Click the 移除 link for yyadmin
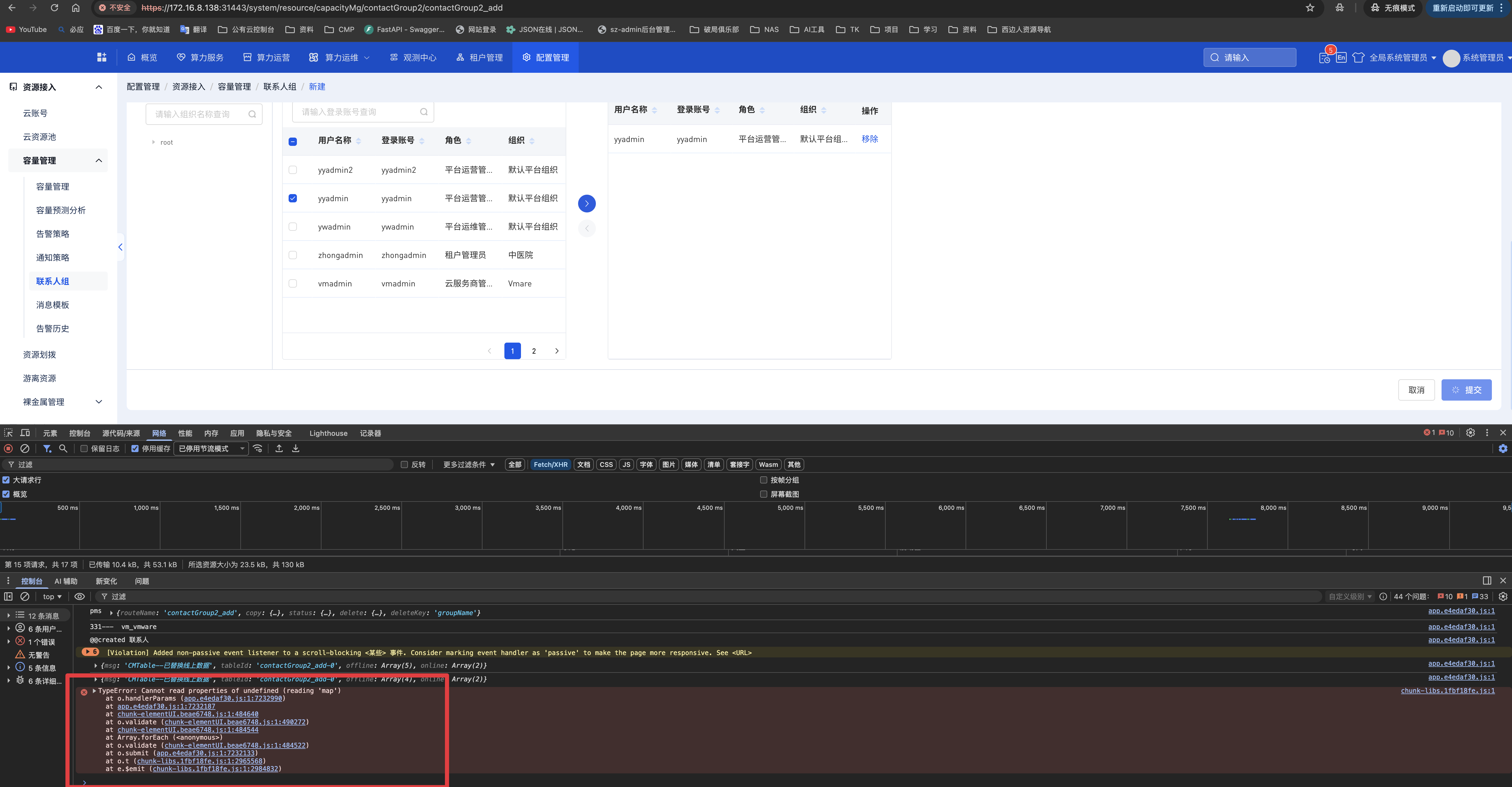Screen dimensions: 1512x787 pyautogui.click(x=869, y=139)
